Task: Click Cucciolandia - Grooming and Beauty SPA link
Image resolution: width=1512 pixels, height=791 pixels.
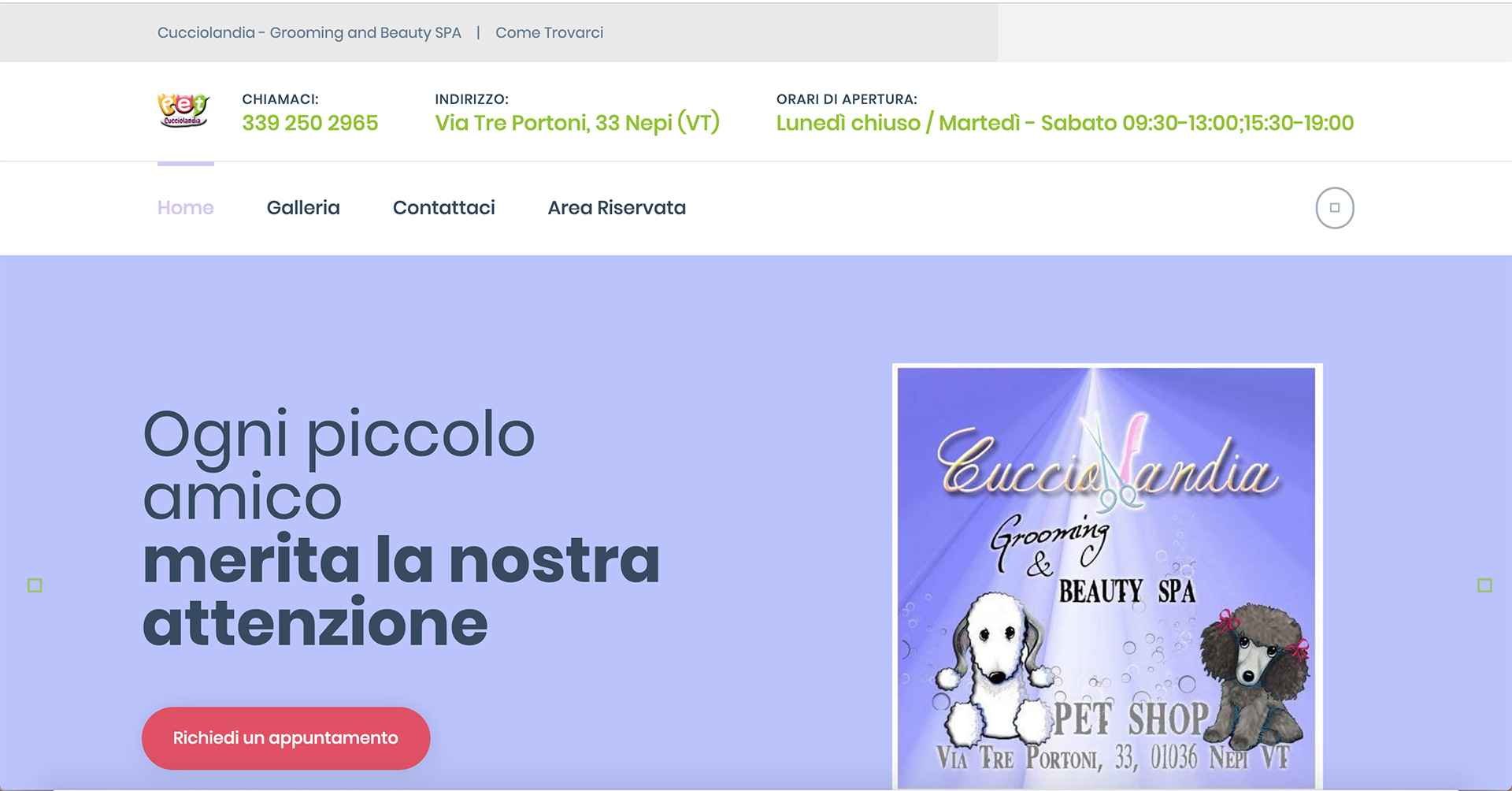Action: click(309, 32)
